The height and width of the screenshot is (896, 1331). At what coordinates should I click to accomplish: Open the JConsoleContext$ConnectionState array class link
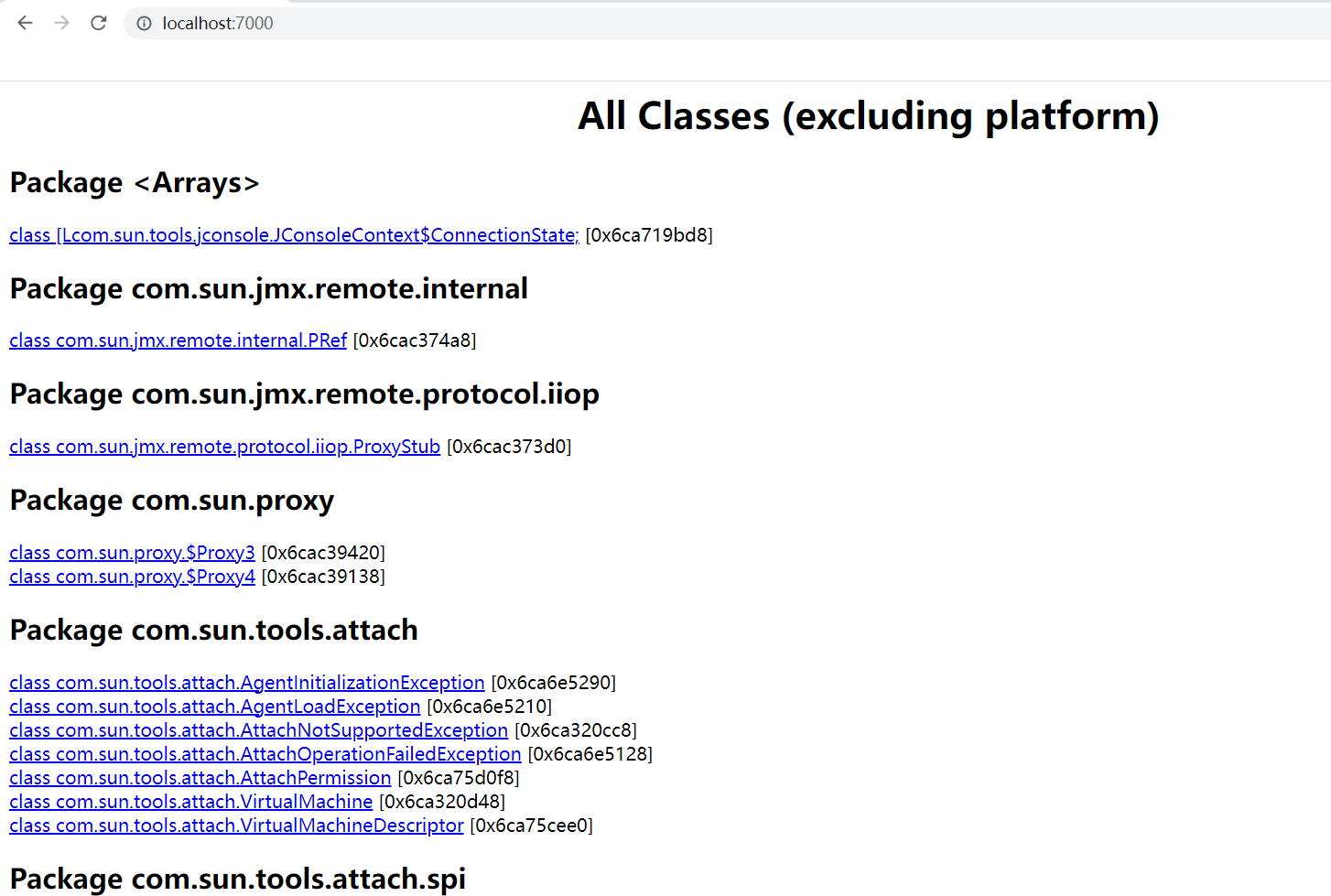[x=294, y=235]
